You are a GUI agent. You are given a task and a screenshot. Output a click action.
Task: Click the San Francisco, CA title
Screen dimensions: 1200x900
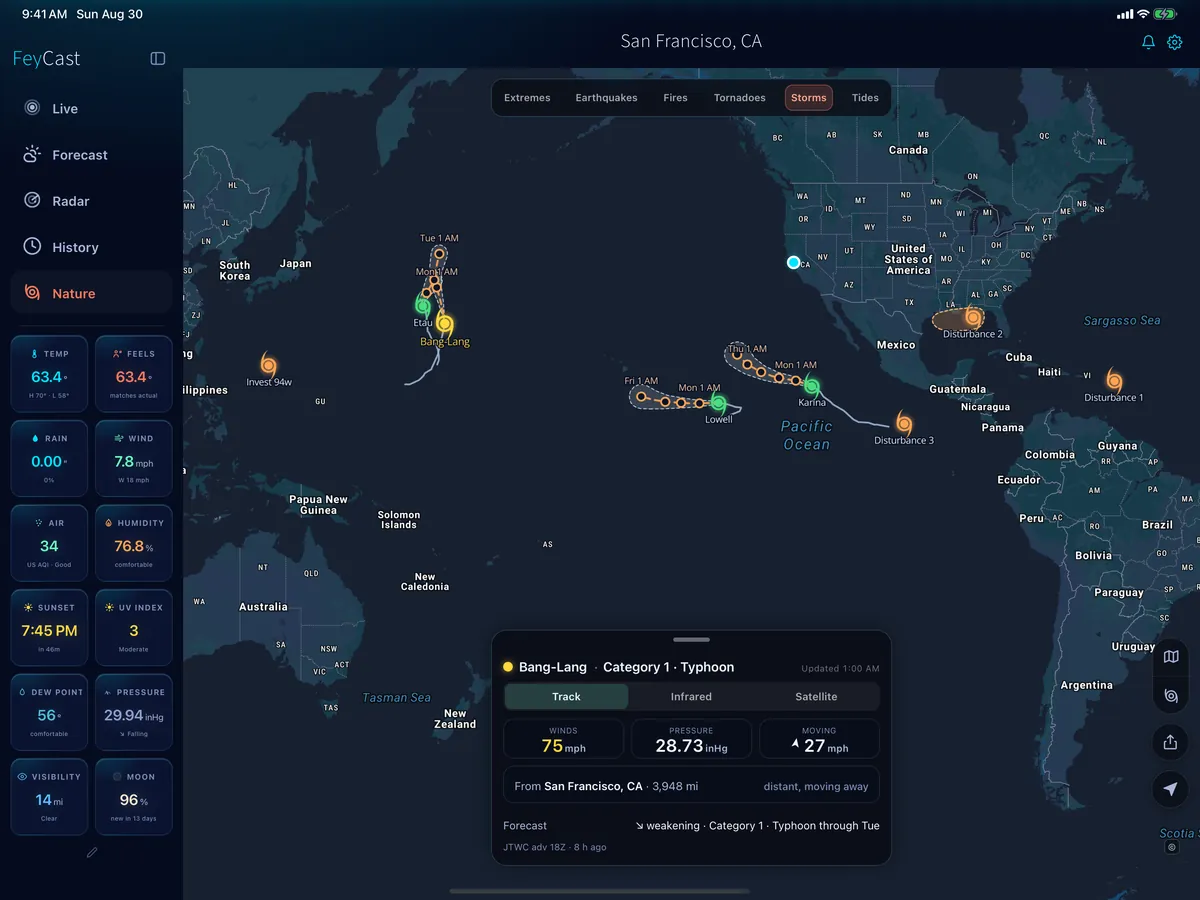tap(691, 41)
